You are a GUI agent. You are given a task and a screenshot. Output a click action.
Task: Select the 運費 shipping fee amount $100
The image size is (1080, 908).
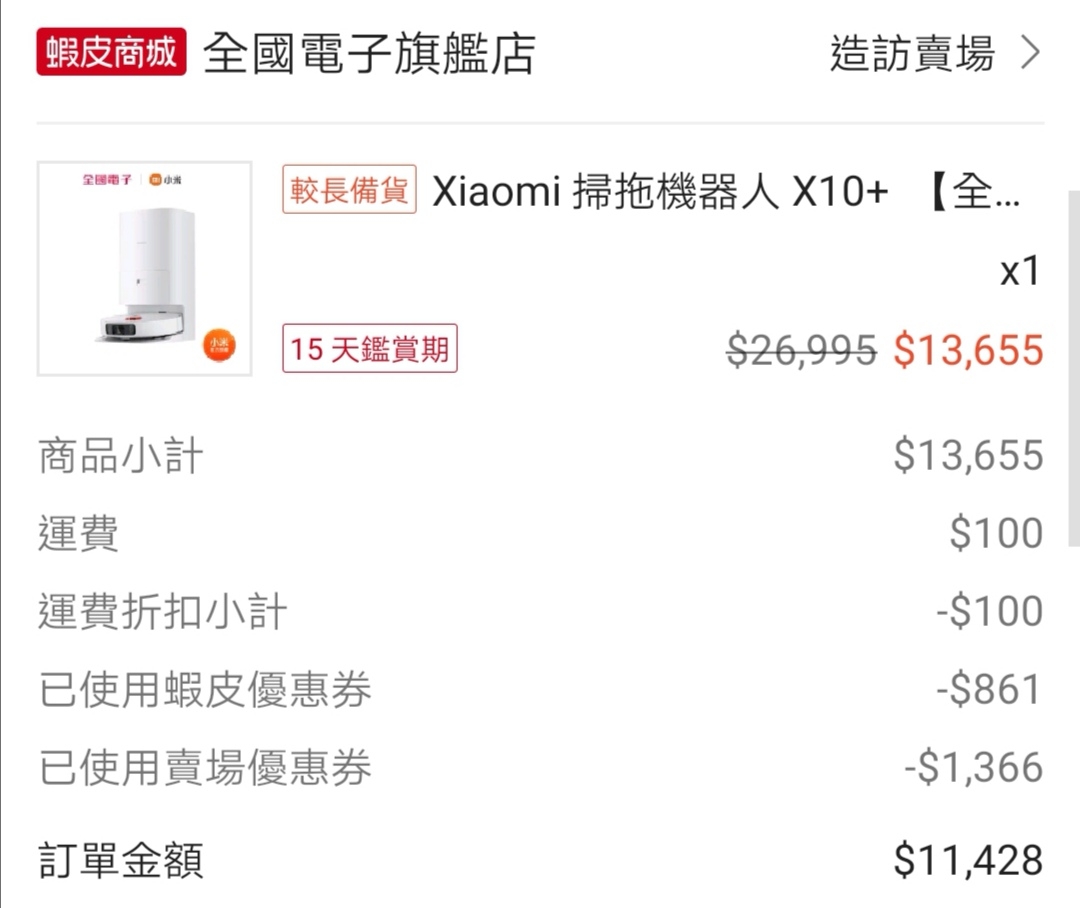996,534
